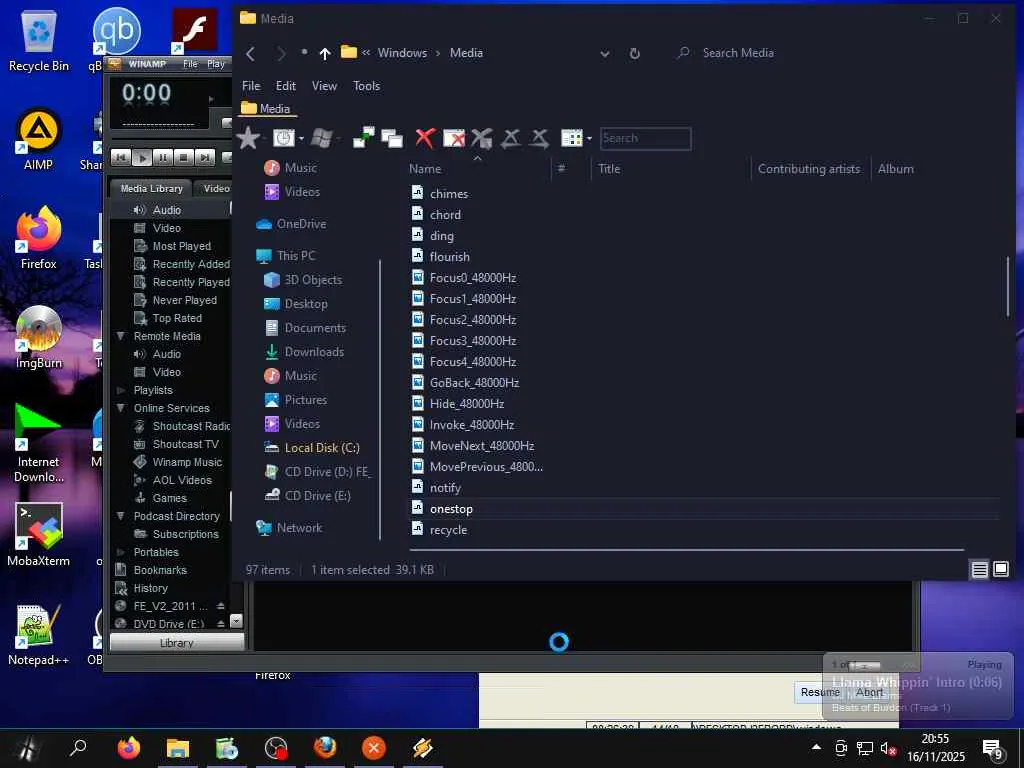This screenshot has height=768, width=1024.
Task: Click the Resume button
Action: tap(820, 692)
